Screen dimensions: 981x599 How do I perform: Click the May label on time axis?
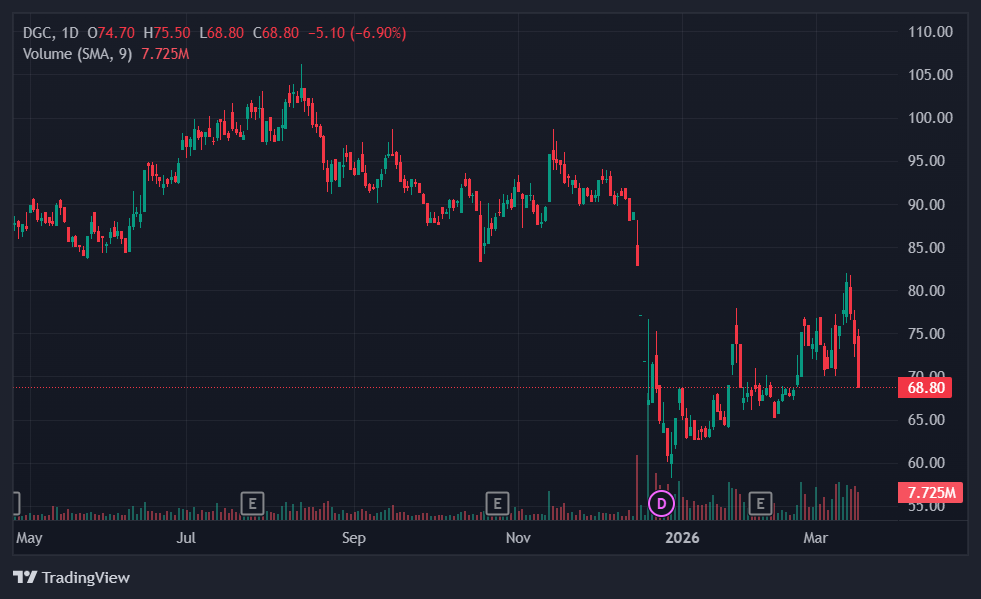tap(30, 538)
